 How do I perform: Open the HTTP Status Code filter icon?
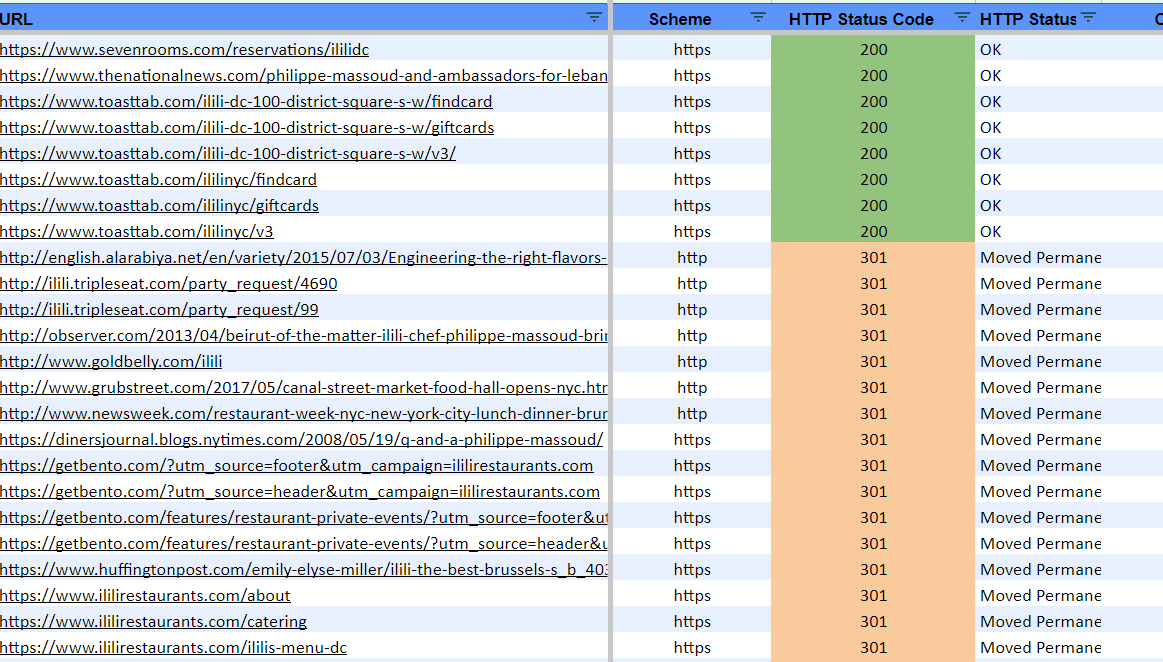pyautogui.click(x=961, y=17)
